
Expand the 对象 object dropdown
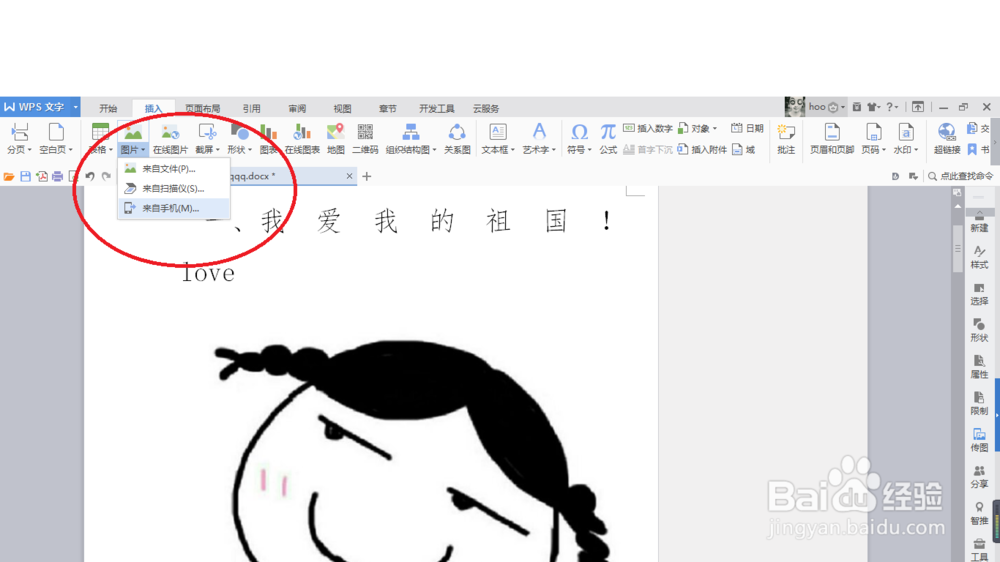click(x=714, y=129)
